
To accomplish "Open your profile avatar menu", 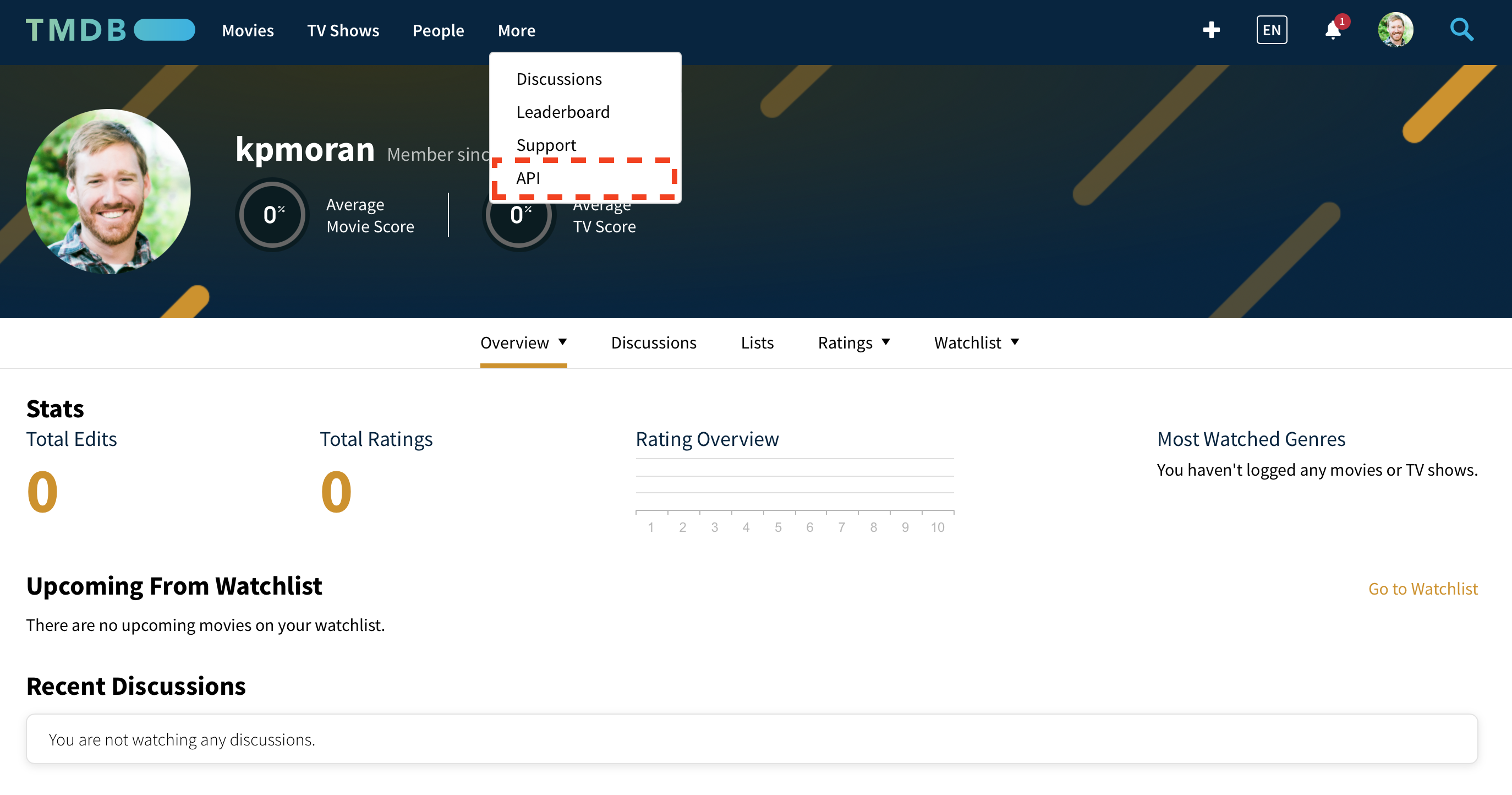I will pyautogui.click(x=1396, y=30).
